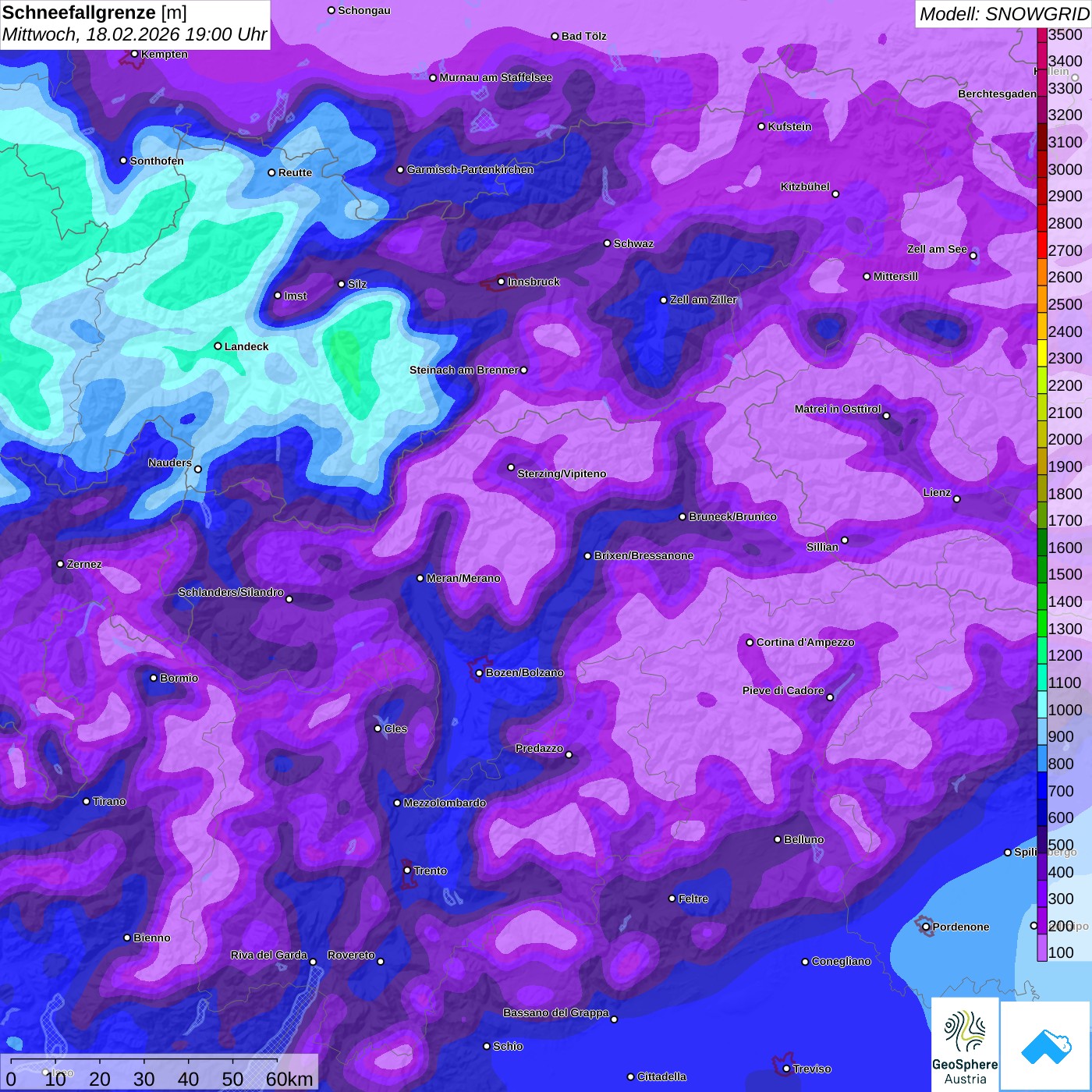Screen dimensions: 1092x1092
Task: Select the orange legend swatch near 2600
Action: (1041, 271)
